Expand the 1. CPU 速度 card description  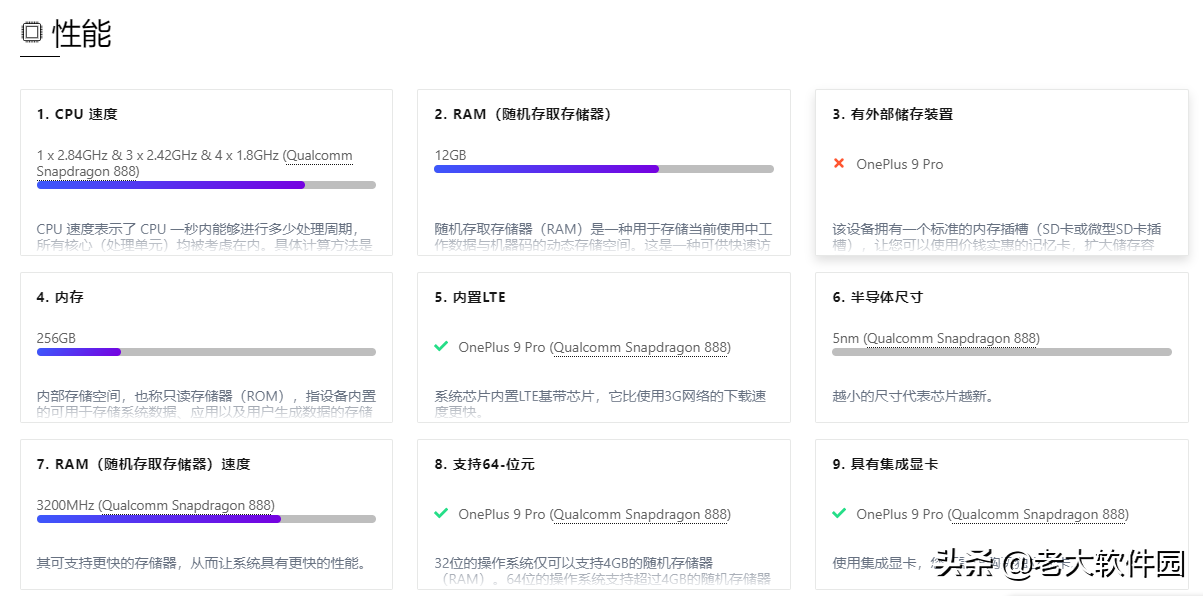pyautogui.click(x=204, y=237)
